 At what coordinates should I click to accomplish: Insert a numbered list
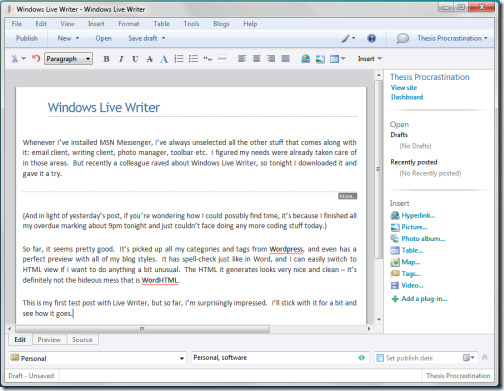click(x=179, y=59)
